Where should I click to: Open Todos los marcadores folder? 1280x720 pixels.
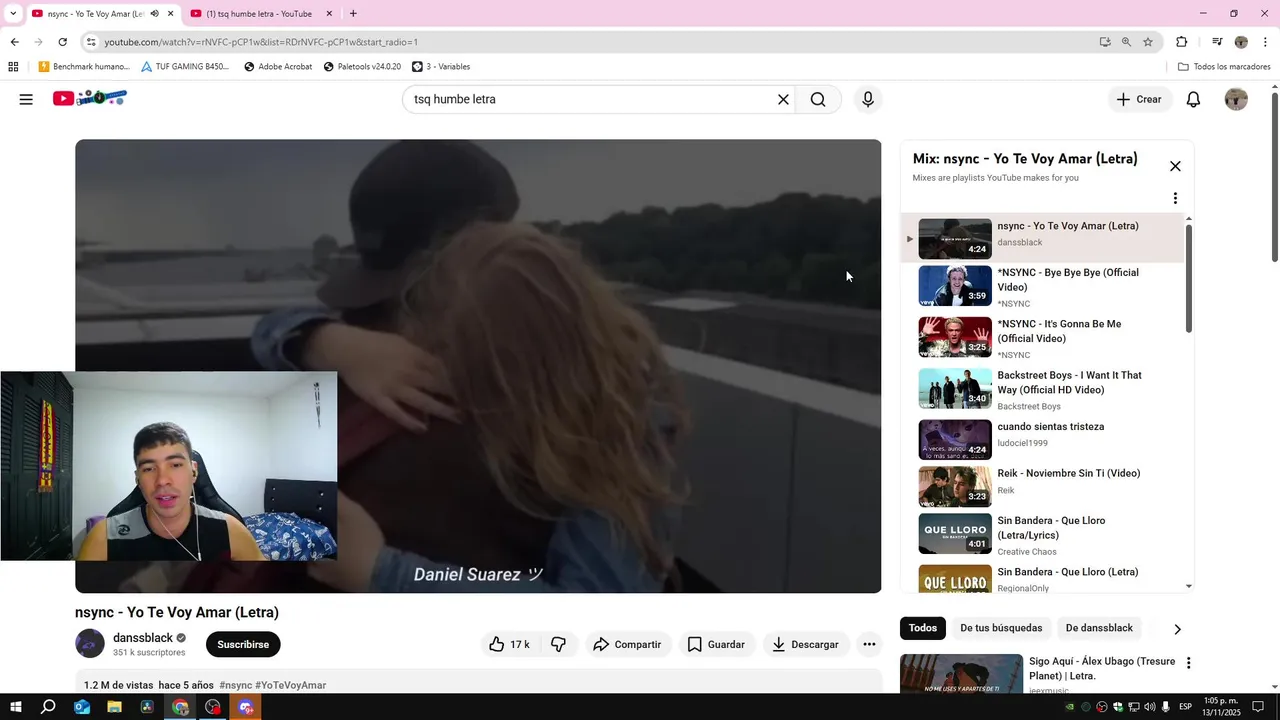coord(1224,67)
